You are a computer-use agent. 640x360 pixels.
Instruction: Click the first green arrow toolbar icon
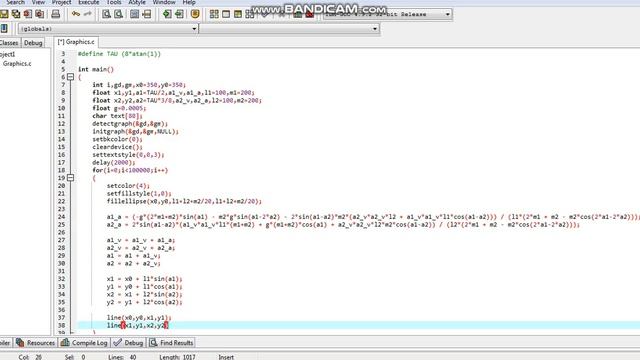(x=167, y=14)
